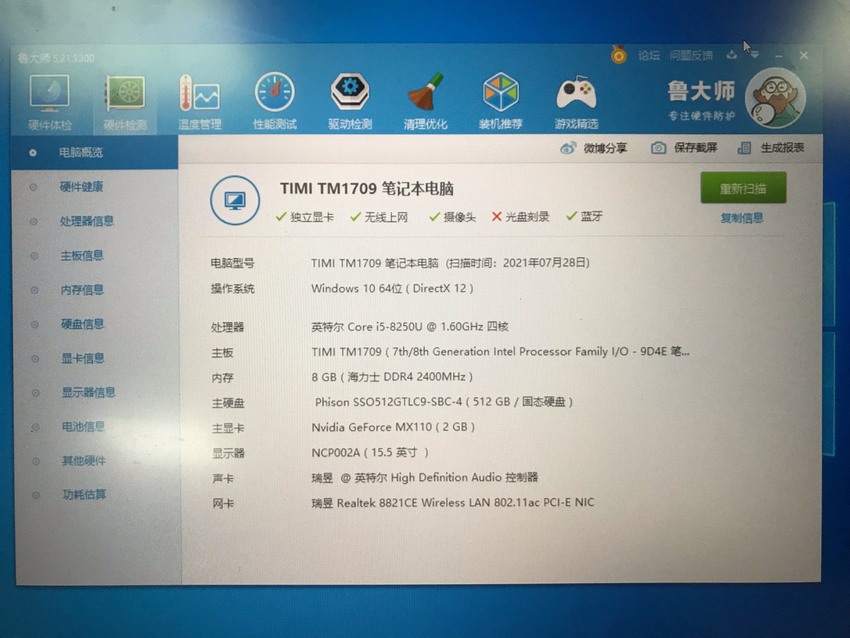
Task: Click the 英特尔 Core i5-8250U processor value
Action: tap(410, 327)
